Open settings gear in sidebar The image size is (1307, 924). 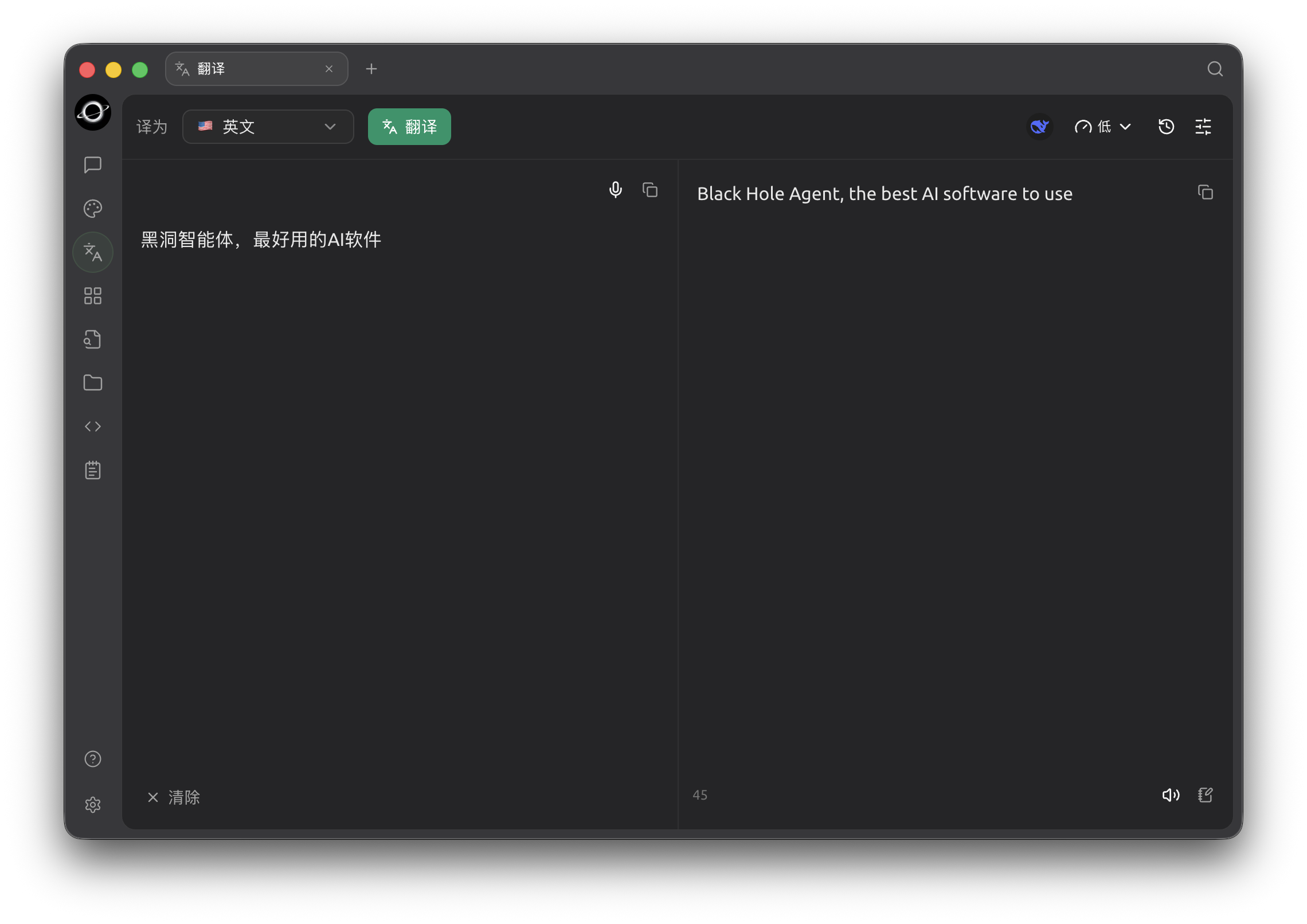coord(92,805)
